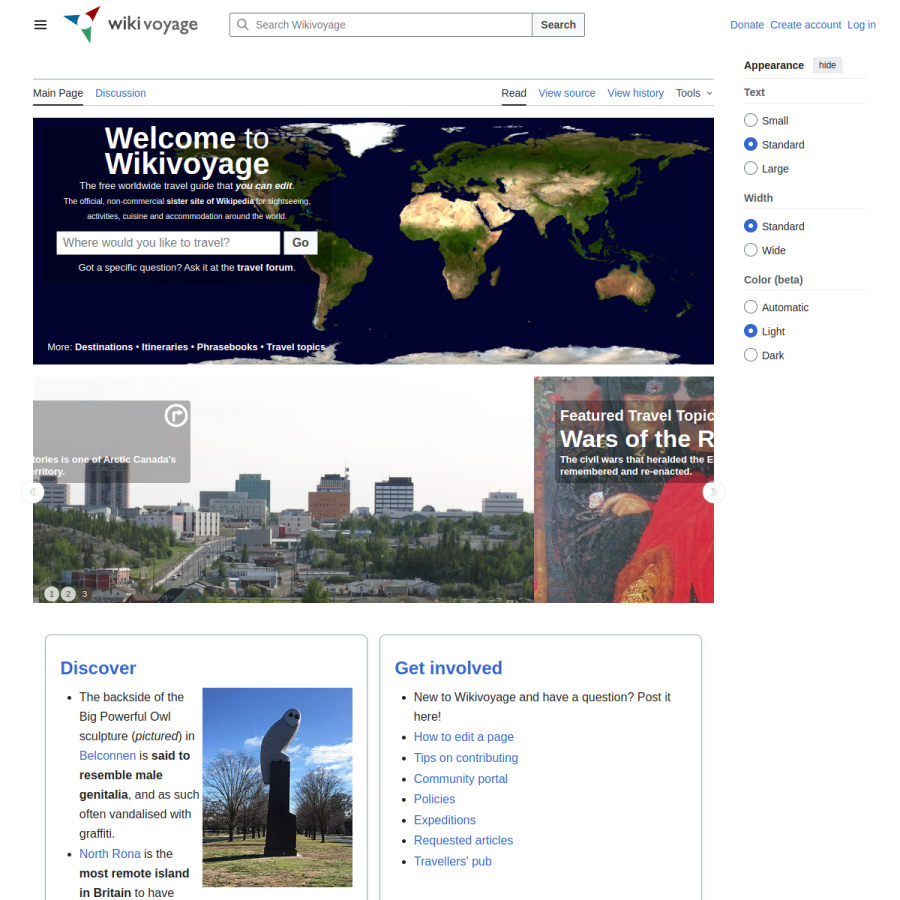
Task: Click Create account link
Action: tap(805, 25)
